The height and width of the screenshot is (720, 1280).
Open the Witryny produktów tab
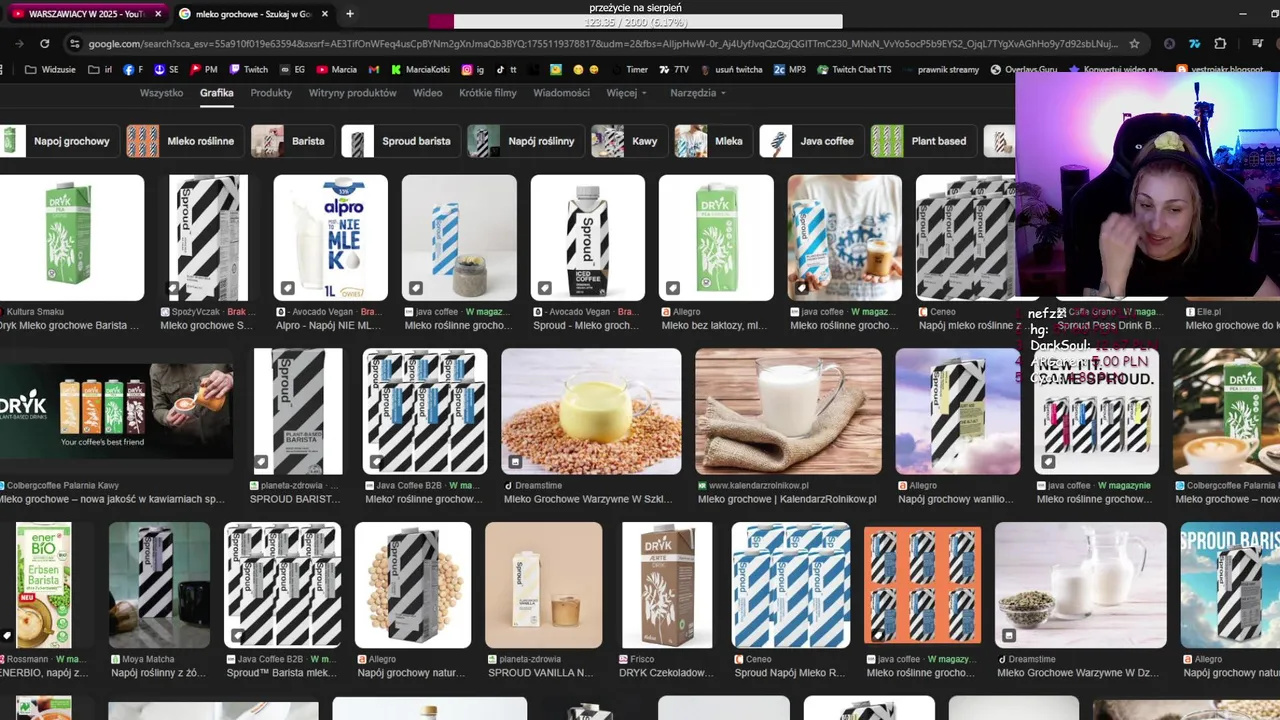[x=353, y=93]
